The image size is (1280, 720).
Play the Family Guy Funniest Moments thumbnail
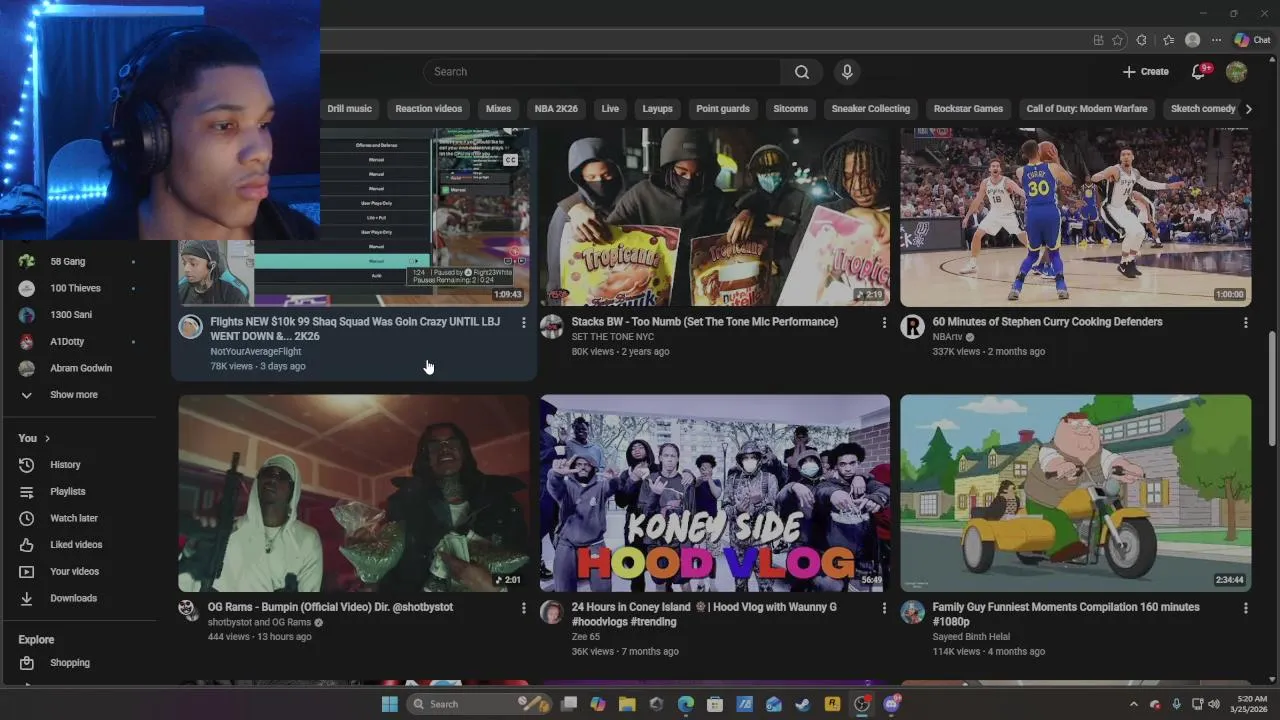[x=1075, y=493]
